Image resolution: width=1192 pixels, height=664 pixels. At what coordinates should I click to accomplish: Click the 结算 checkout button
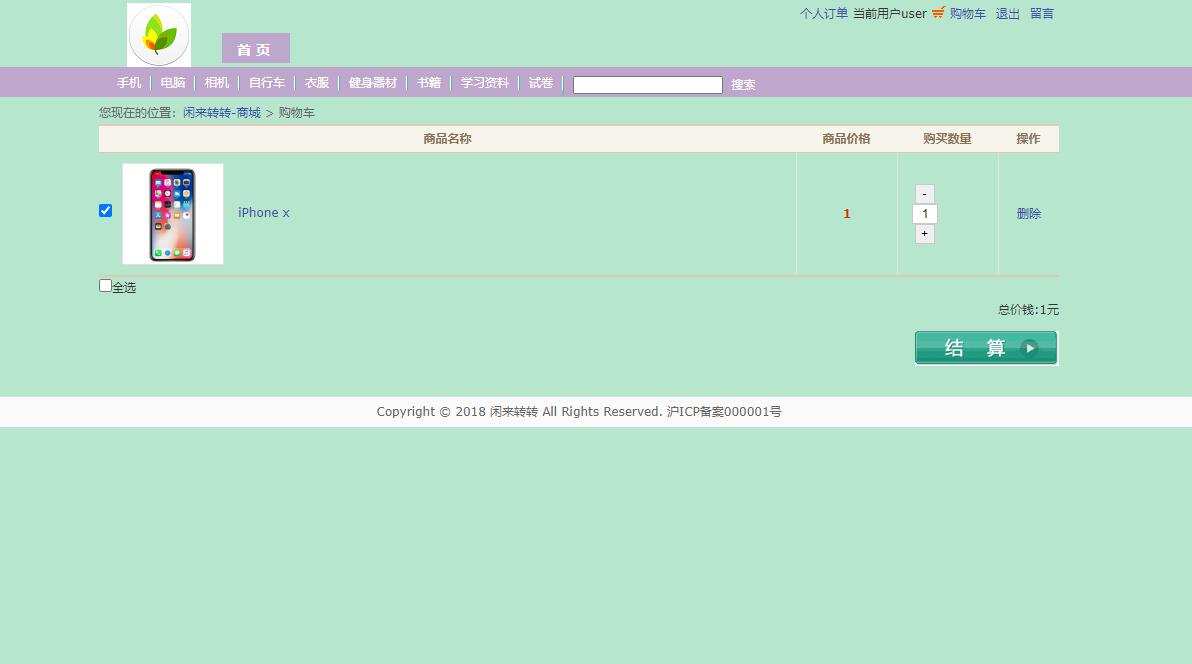pyautogui.click(x=975, y=347)
